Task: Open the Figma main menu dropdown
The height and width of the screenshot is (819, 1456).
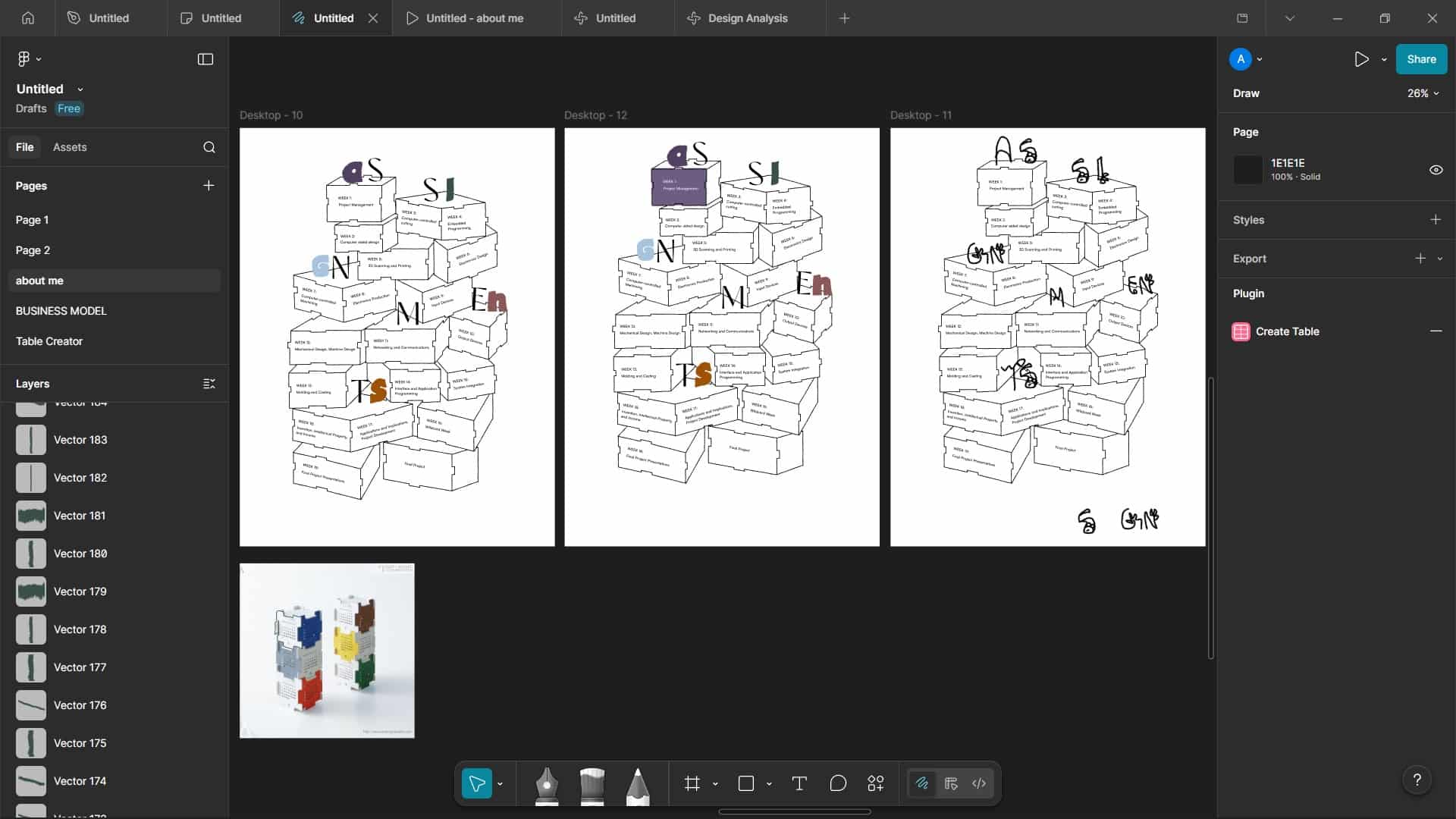Action: 28,59
